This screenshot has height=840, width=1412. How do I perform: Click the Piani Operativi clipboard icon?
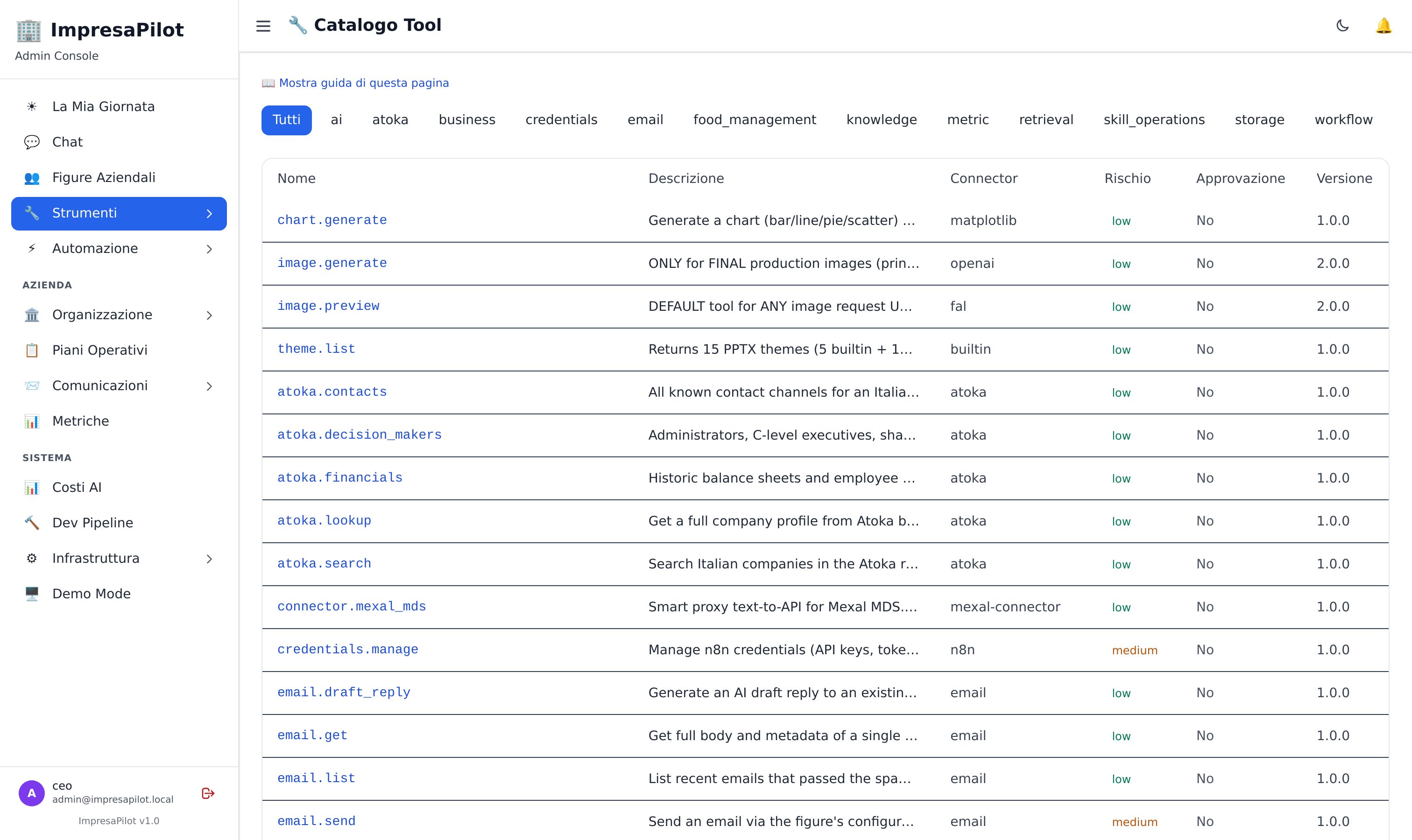32,350
